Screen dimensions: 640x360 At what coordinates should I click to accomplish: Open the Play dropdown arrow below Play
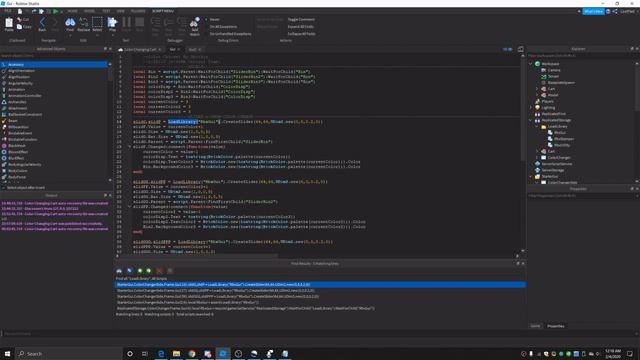coord(112,36)
